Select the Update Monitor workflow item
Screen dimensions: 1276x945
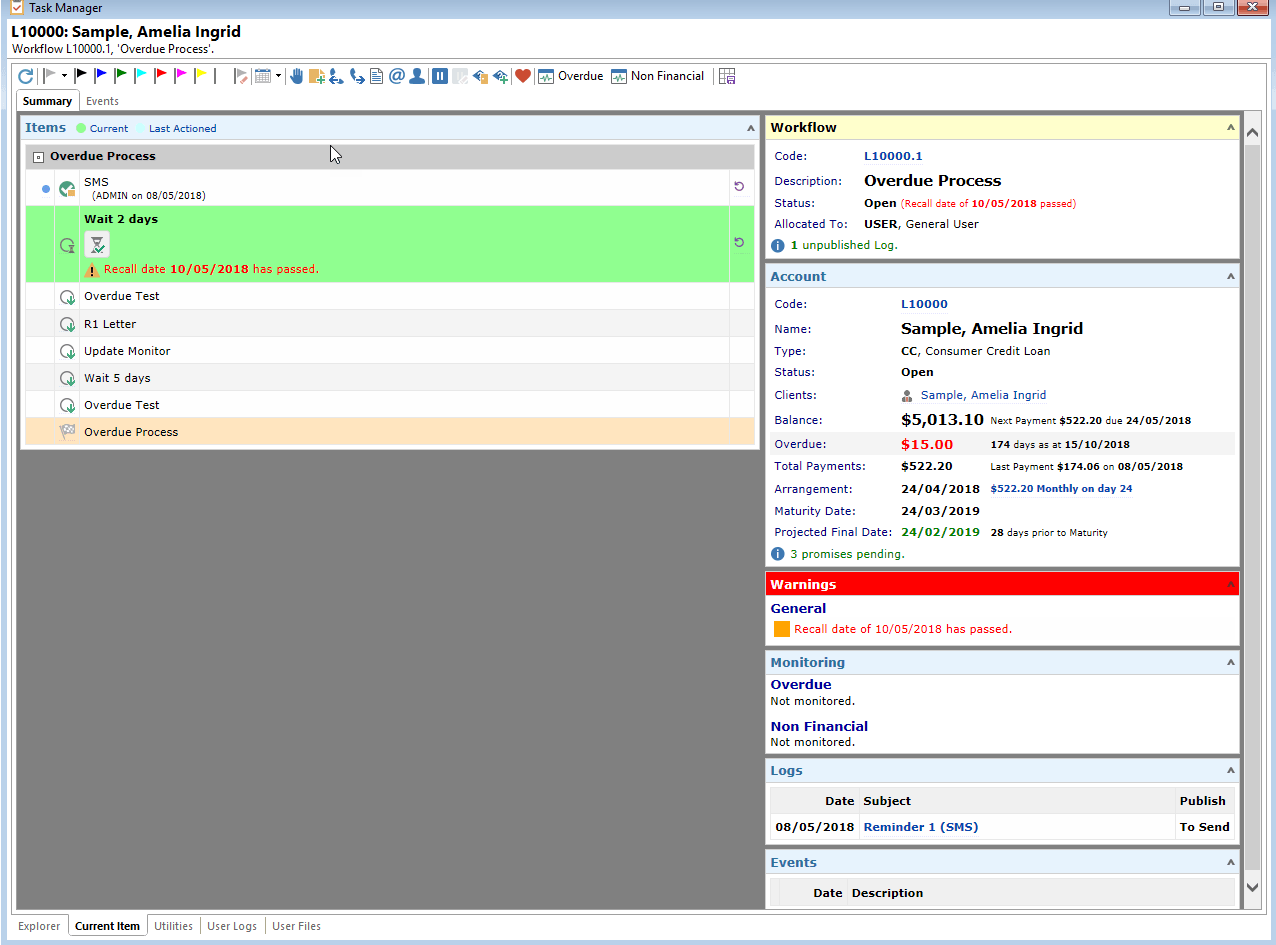pos(390,351)
